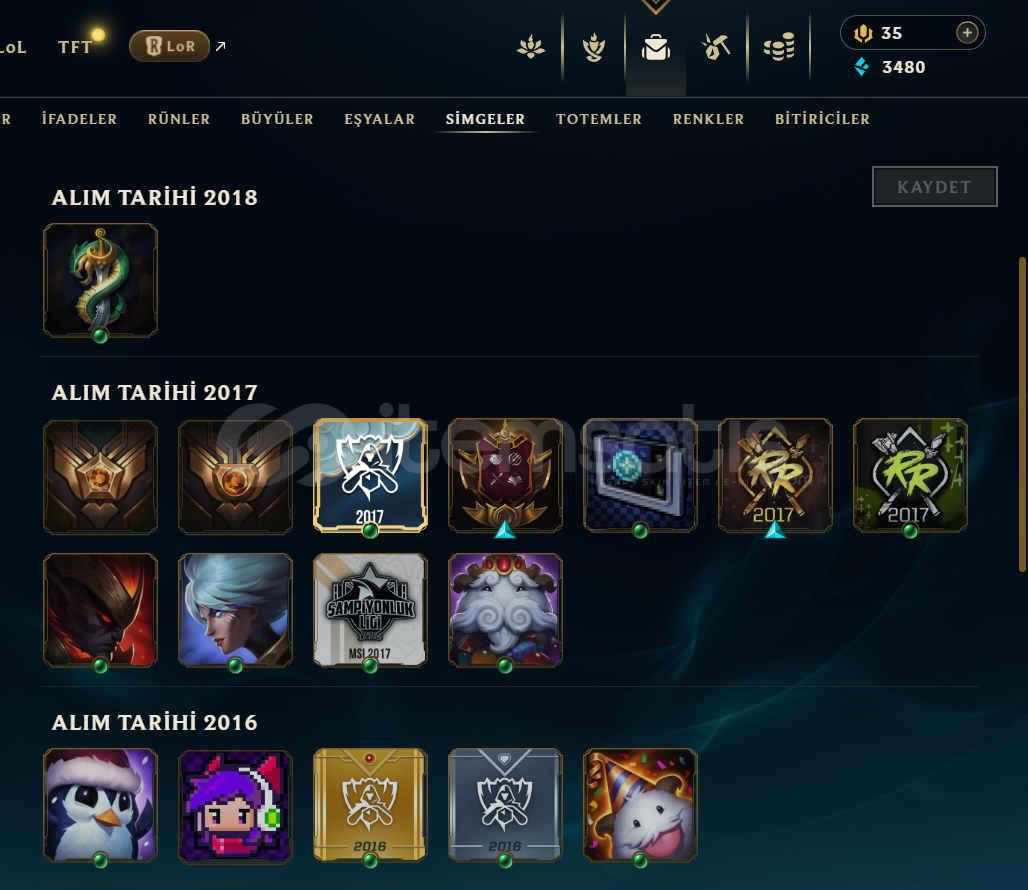
Task: Go to the BİTİRİCİLER tab
Action: [822, 119]
